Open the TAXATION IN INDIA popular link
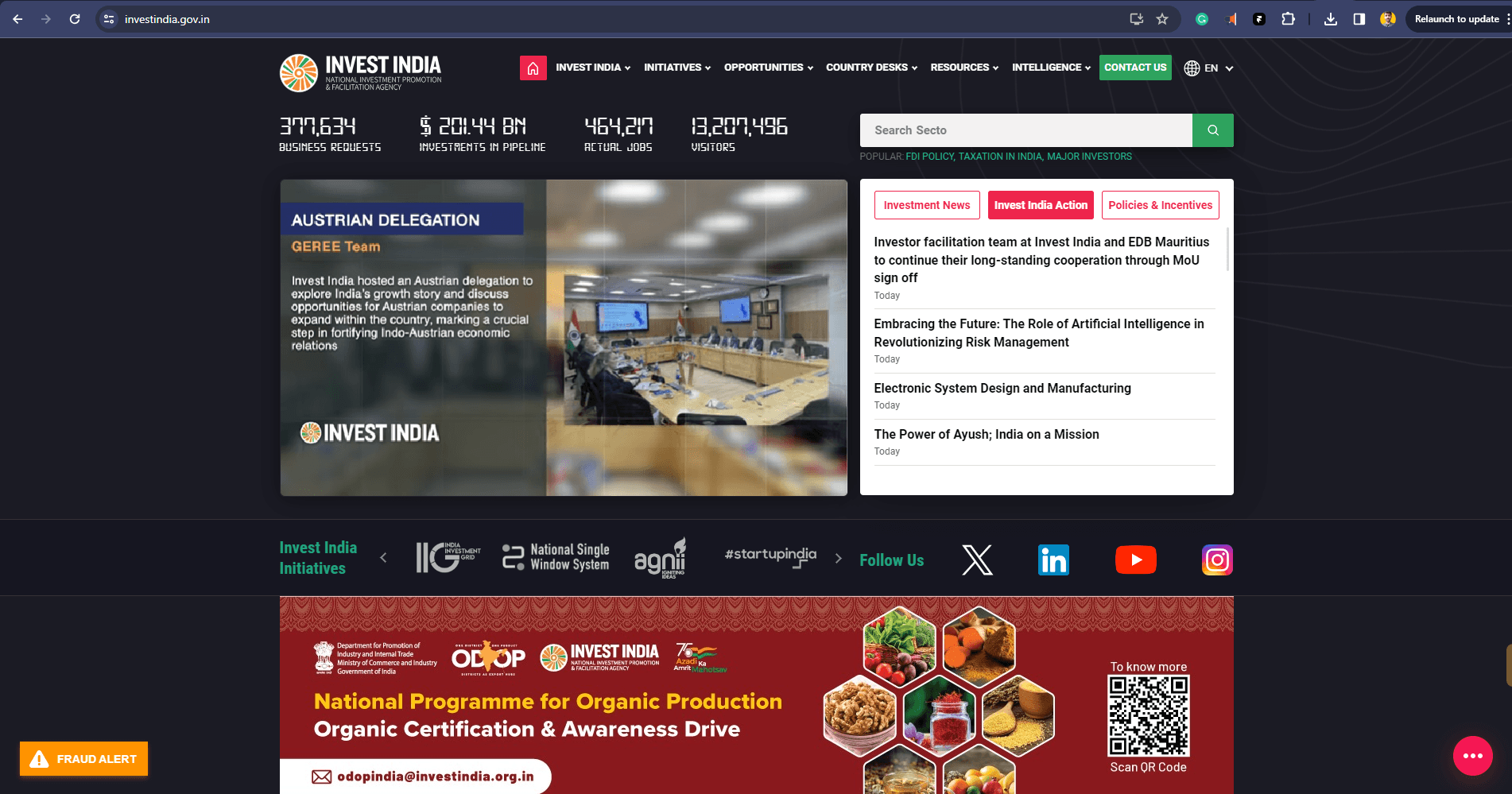 (x=1000, y=157)
